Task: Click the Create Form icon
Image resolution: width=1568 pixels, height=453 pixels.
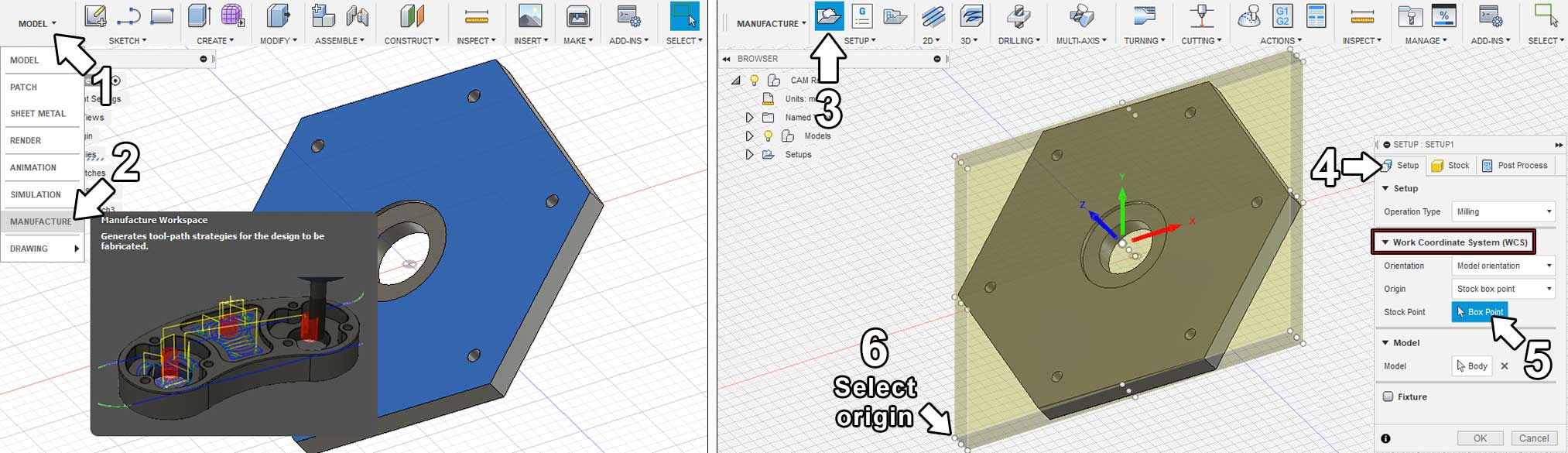Action: click(233, 15)
